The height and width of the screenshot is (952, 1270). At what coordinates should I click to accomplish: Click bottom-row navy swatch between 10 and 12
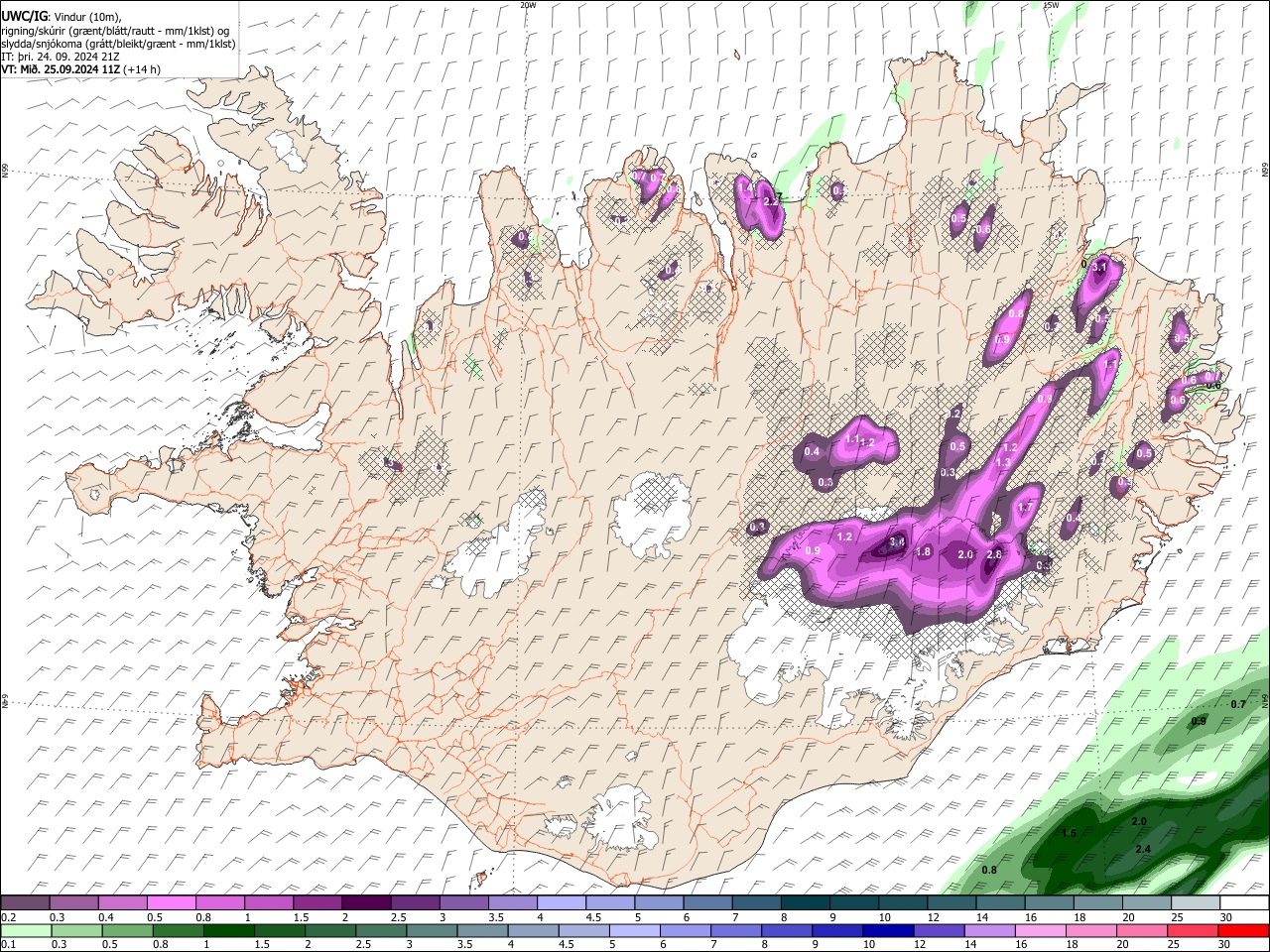click(x=888, y=931)
